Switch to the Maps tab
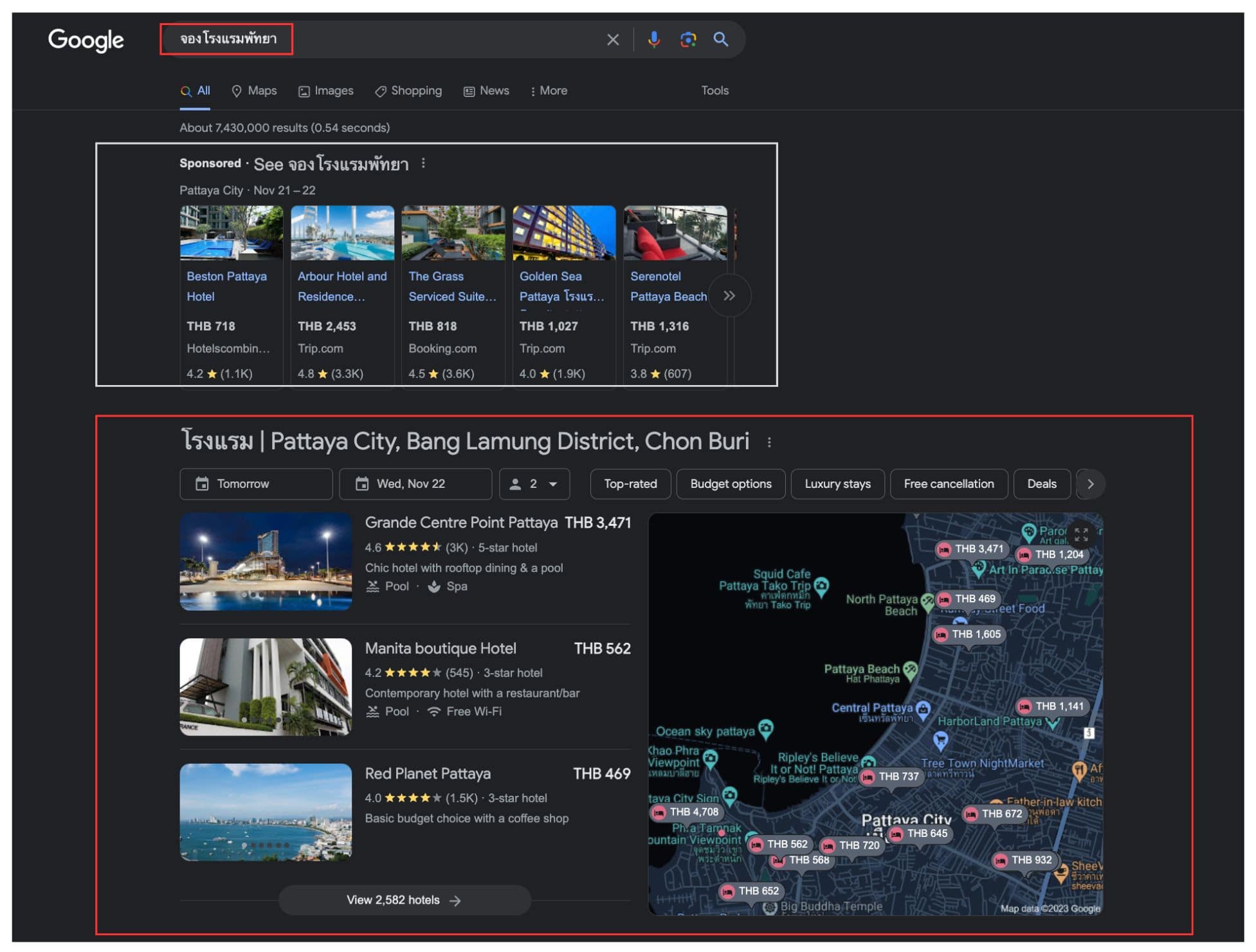The image size is (1256, 952). click(x=254, y=91)
